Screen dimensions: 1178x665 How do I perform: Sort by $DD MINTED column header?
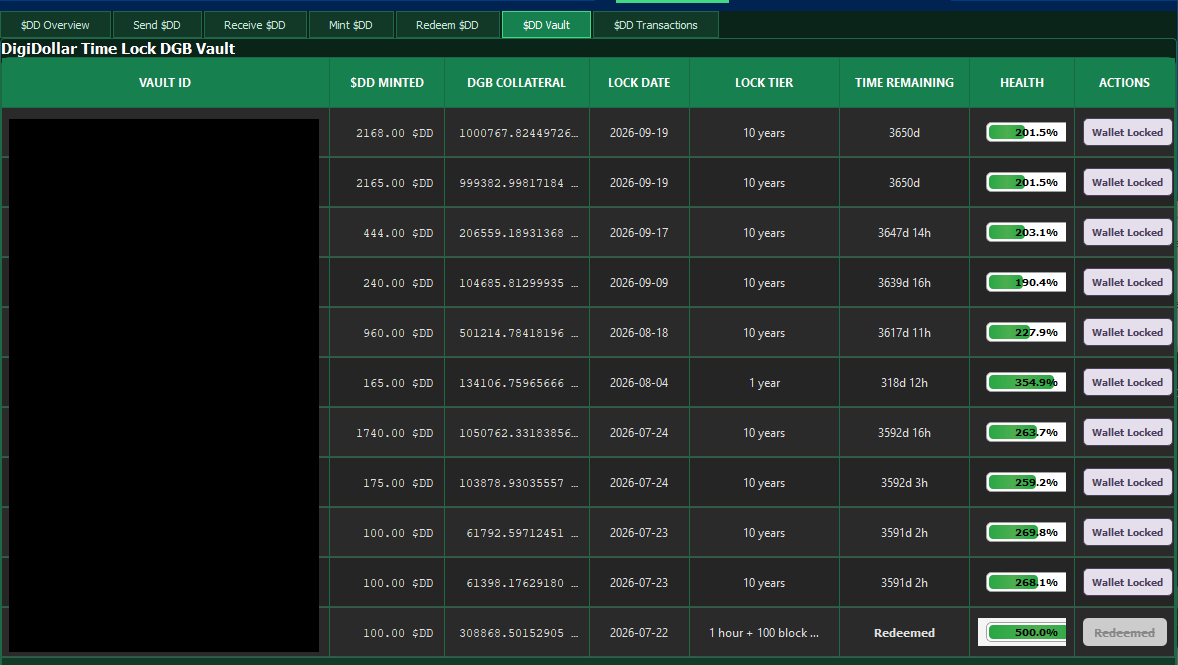click(x=387, y=83)
